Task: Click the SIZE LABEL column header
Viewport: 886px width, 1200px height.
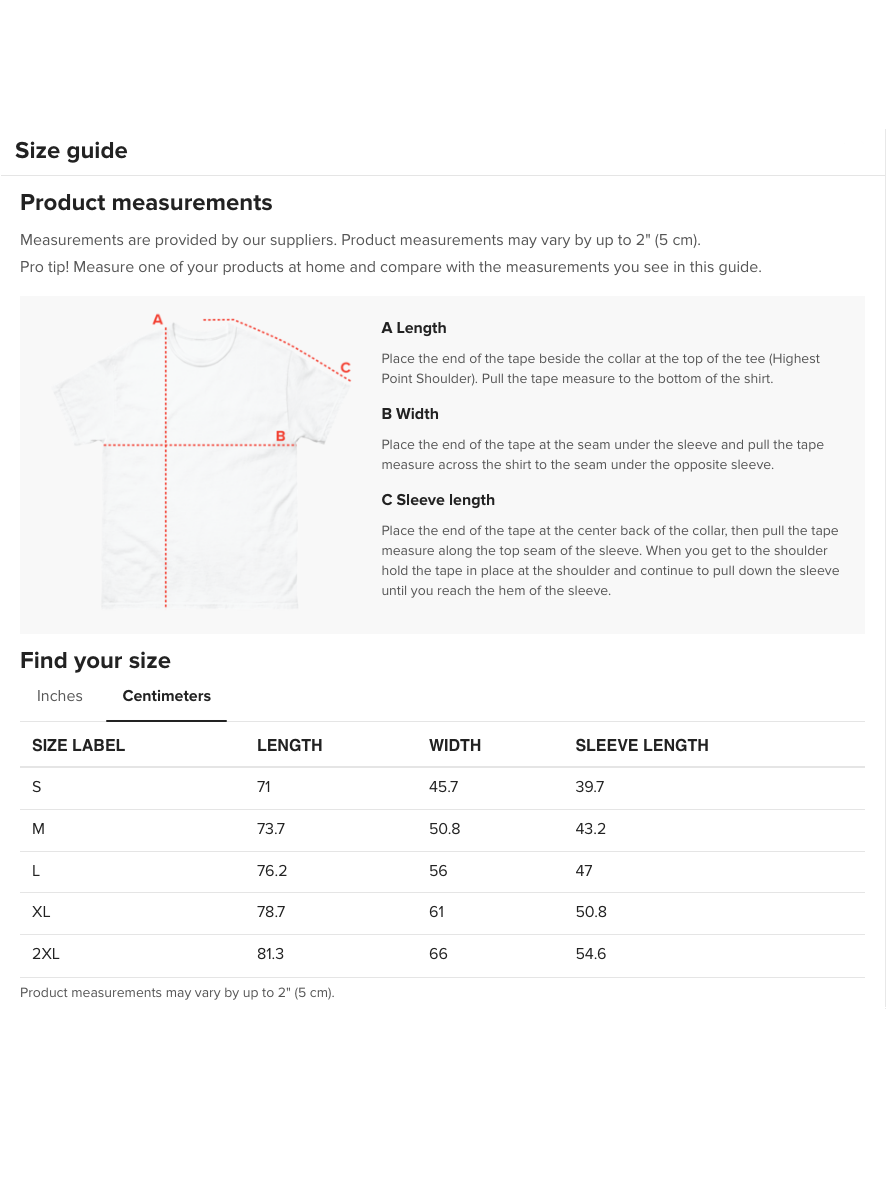Action: click(x=79, y=745)
